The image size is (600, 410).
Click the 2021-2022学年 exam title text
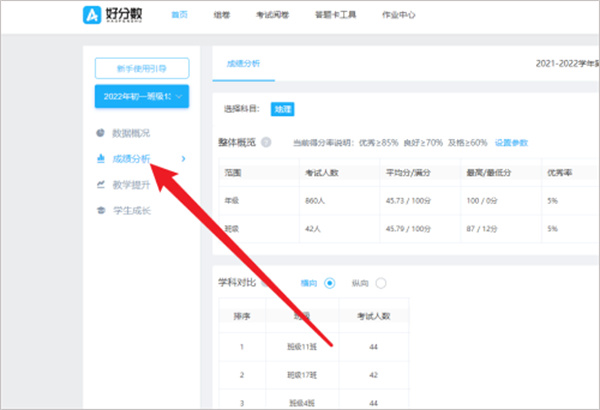pyautogui.click(x=567, y=64)
